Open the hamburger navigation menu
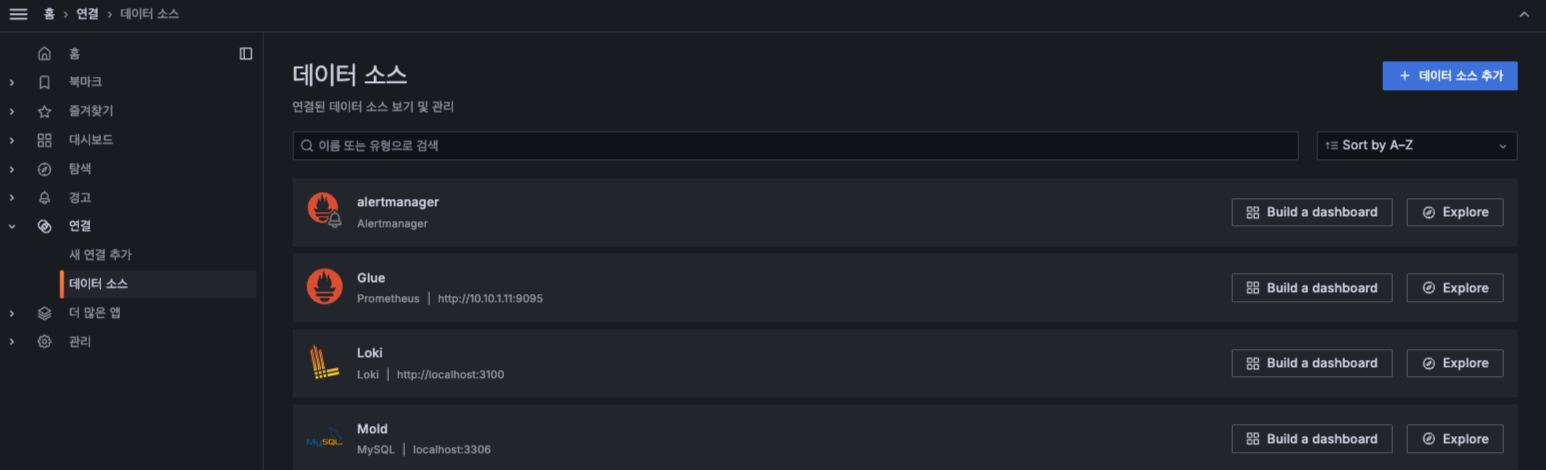Viewport: 1546px width, 470px height. tap(18, 14)
